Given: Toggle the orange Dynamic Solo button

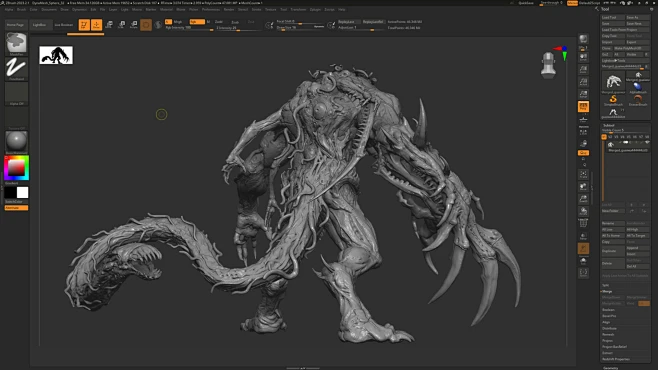Looking at the screenshot, I should click(x=583, y=249).
